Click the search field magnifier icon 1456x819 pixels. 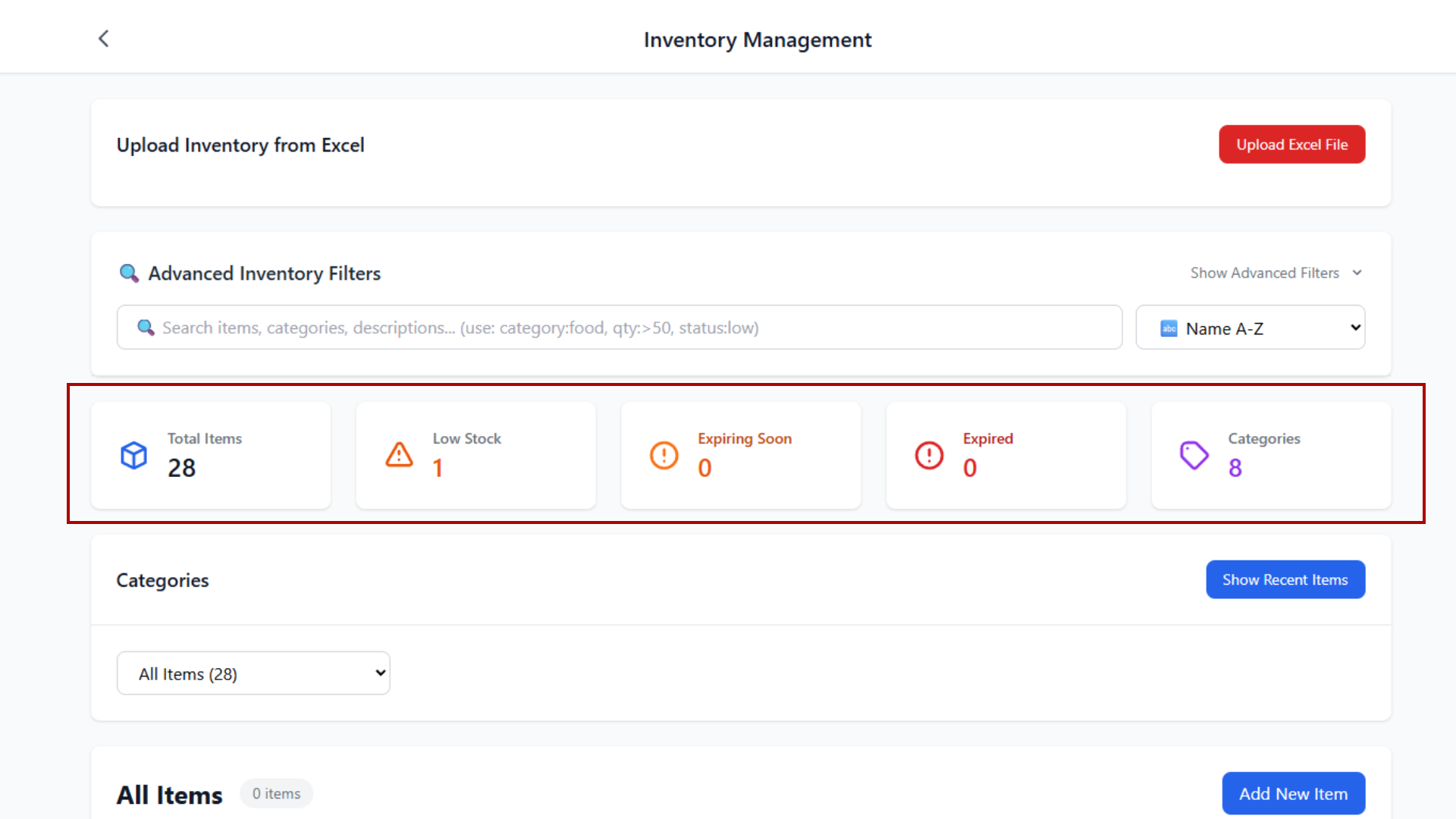(x=146, y=328)
